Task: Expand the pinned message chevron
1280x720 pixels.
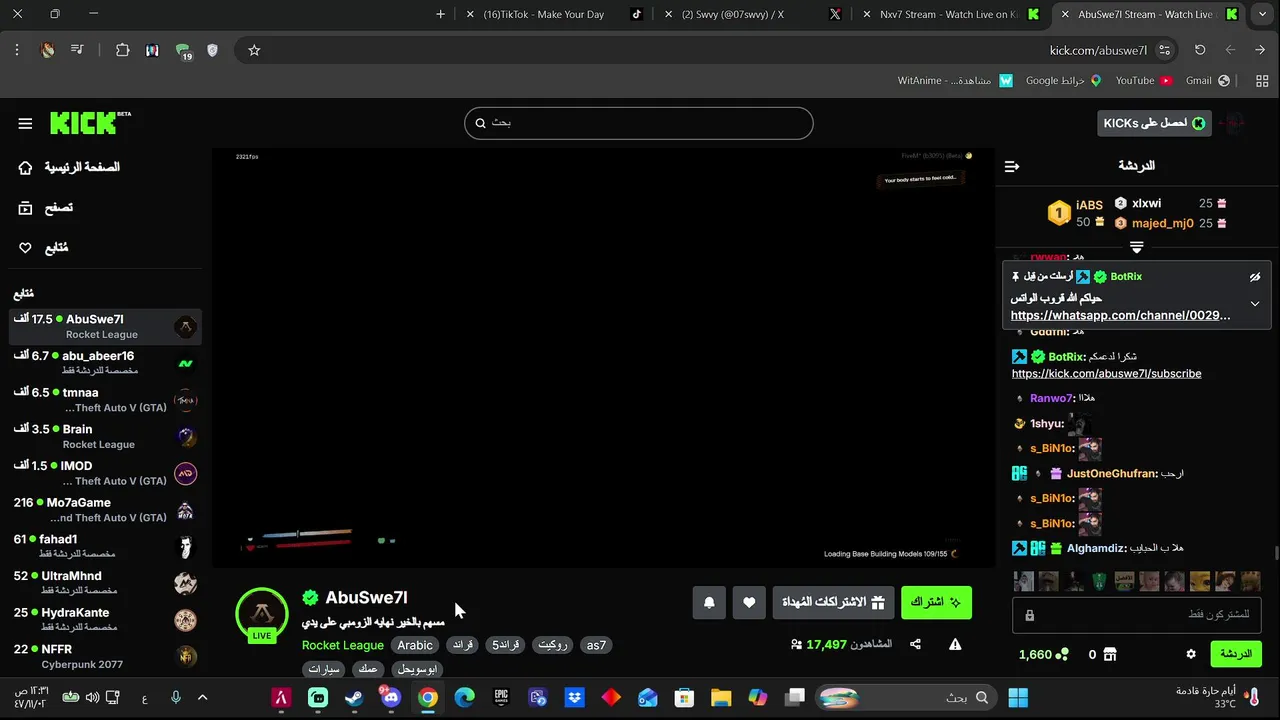Action: click(1255, 304)
